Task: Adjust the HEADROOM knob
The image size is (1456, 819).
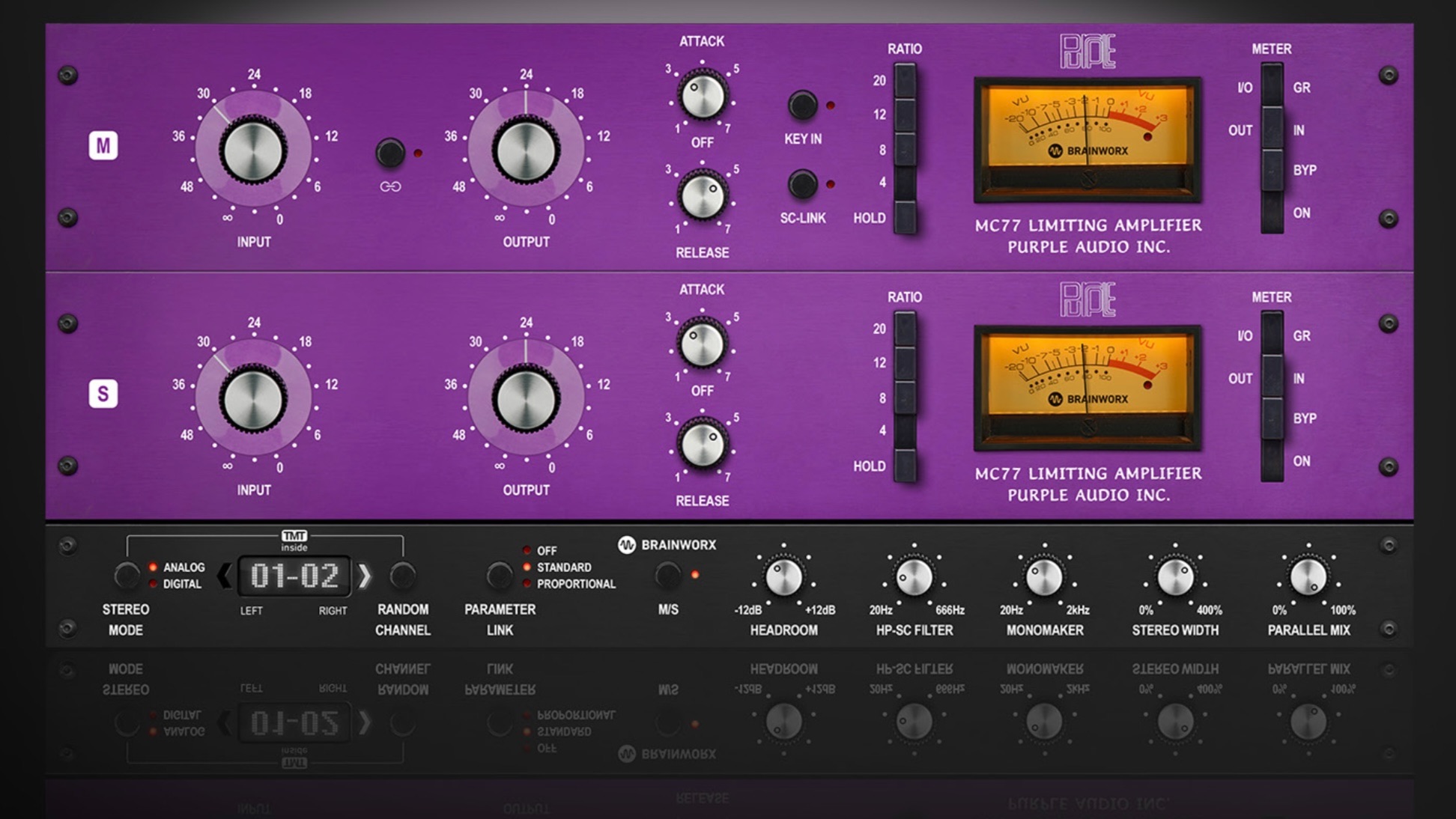Action: coord(783,577)
